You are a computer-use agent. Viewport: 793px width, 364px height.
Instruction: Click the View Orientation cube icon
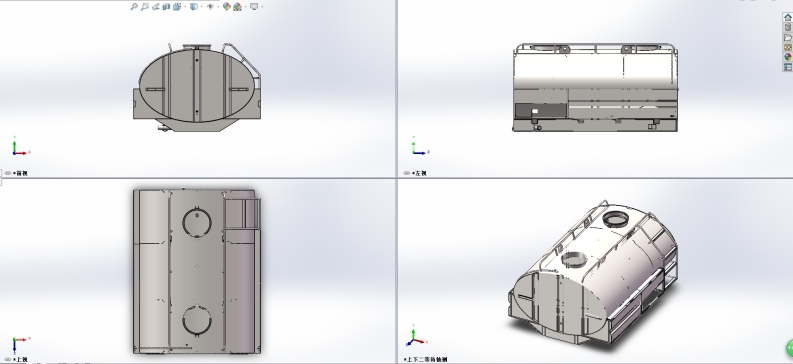point(177,7)
